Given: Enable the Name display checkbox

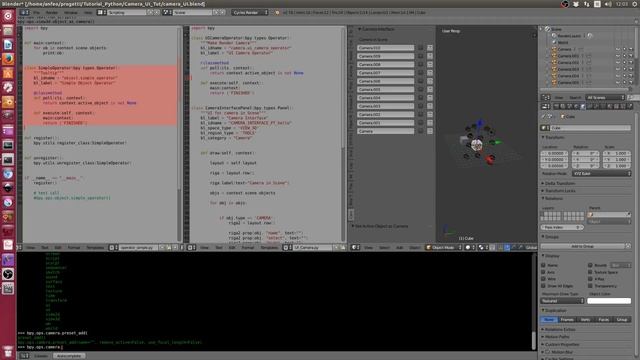Looking at the screenshot, I should coord(543,265).
